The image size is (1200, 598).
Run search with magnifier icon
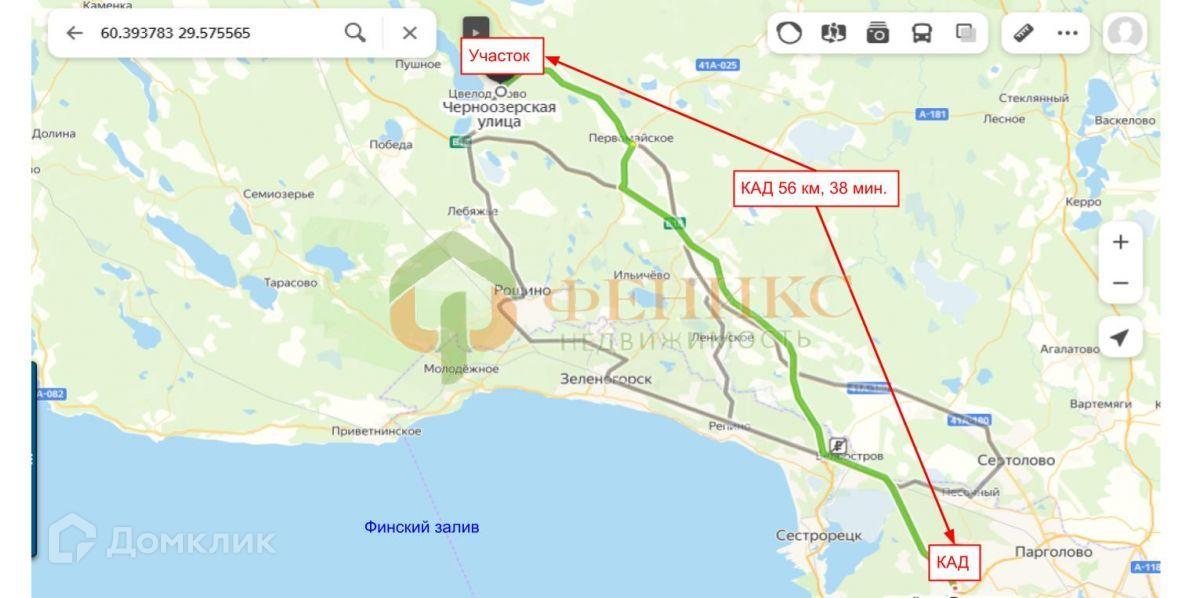355,33
